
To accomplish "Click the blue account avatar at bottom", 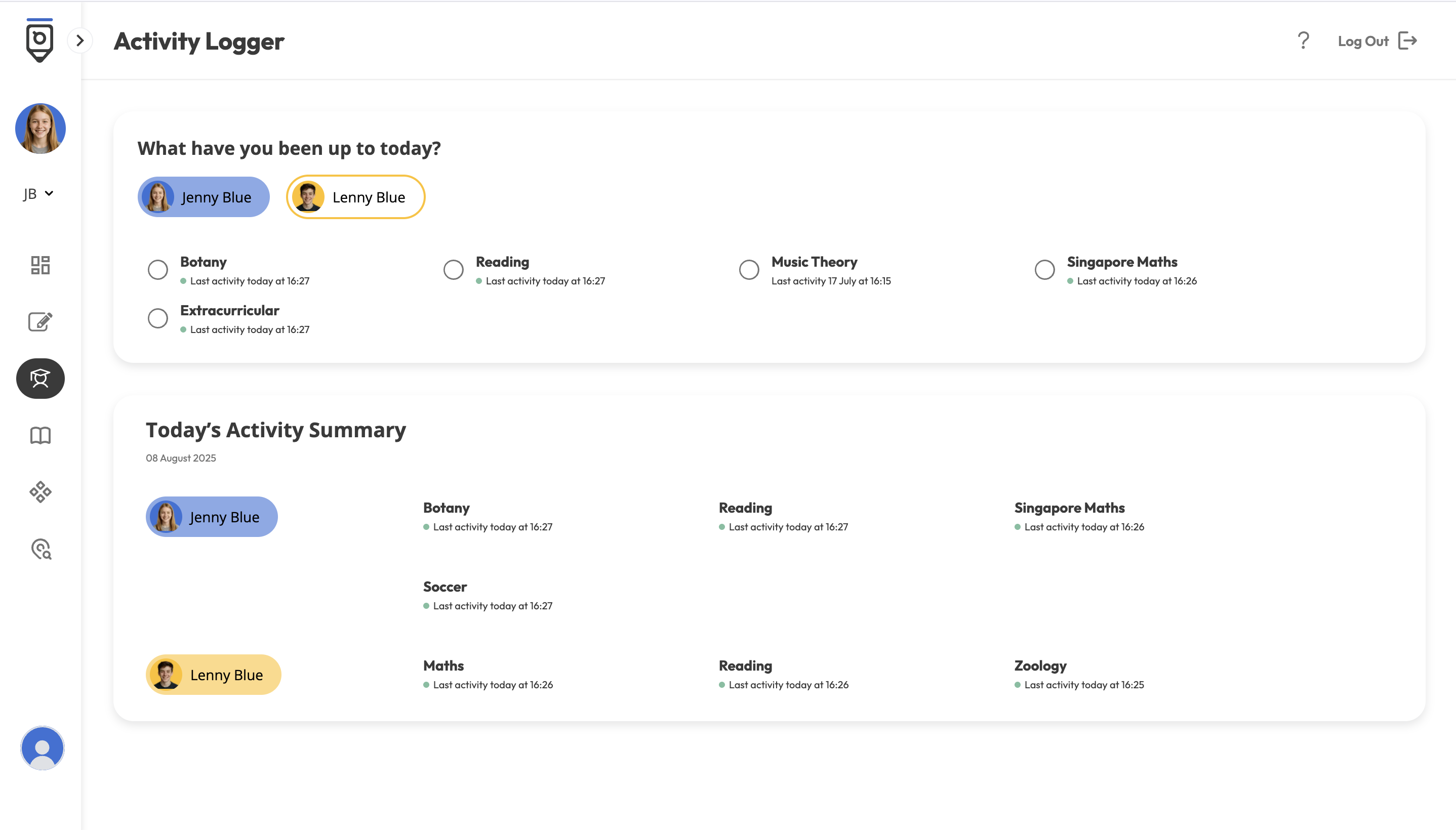I will coord(42,748).
